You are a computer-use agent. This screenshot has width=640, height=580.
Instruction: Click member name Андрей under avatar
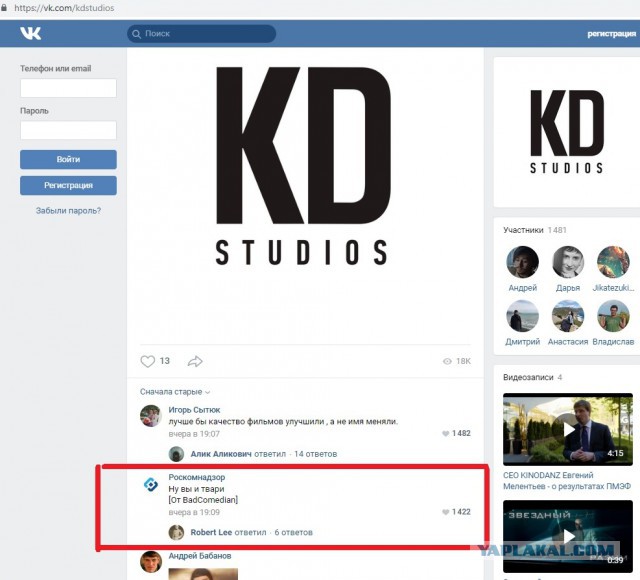(x=522, y=288)
